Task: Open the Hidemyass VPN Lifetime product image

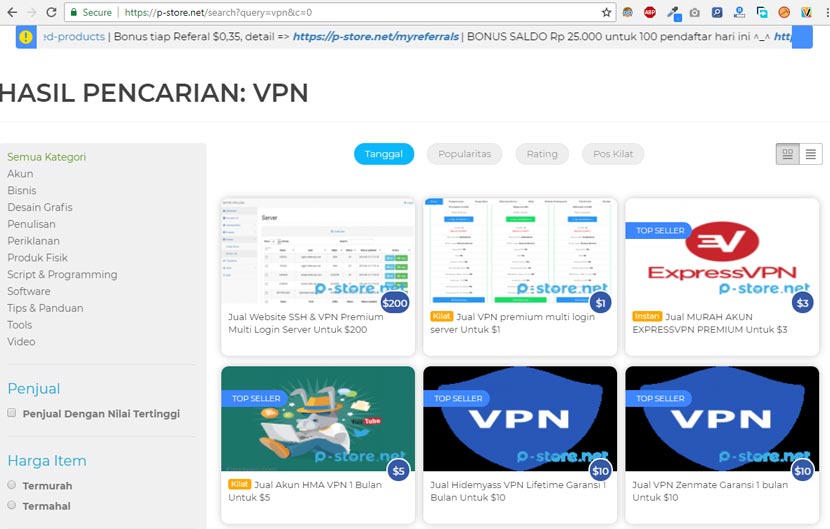Action: pos(520,419)
